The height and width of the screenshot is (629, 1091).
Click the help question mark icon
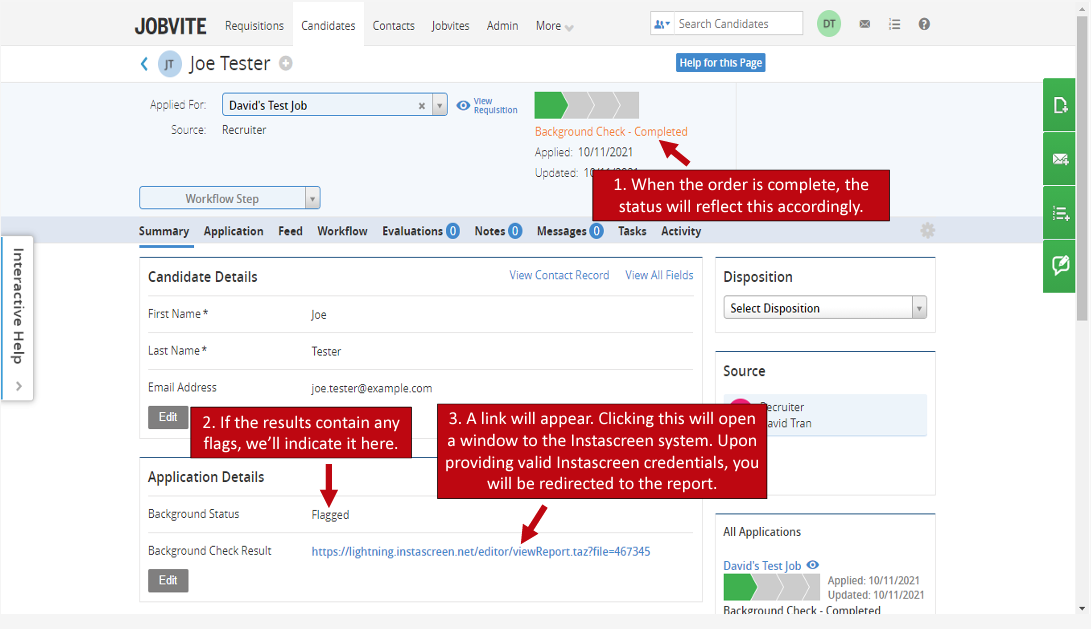[x=924, y=25]
